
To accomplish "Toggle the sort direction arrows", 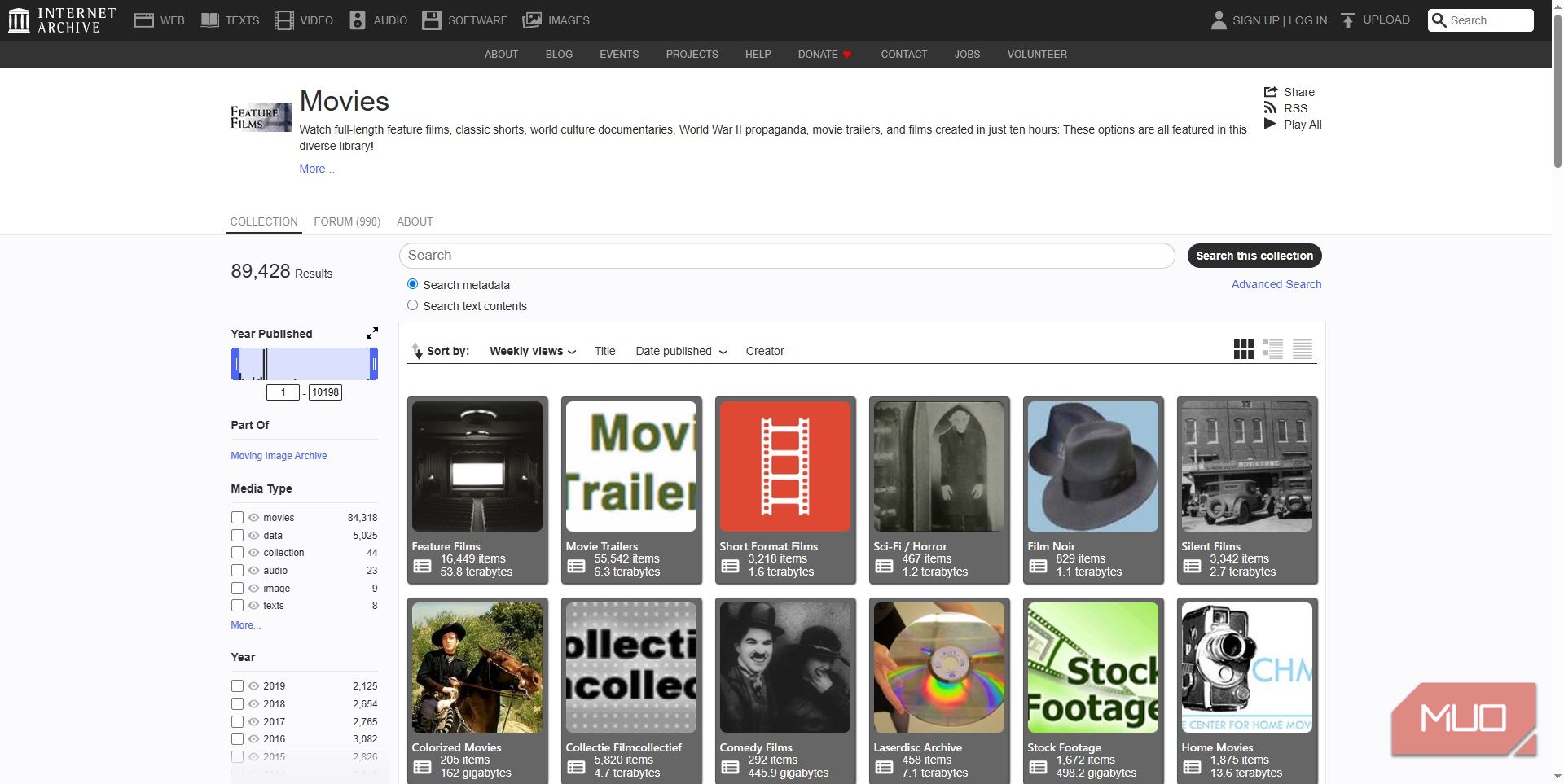I will (x=416, y=351).
